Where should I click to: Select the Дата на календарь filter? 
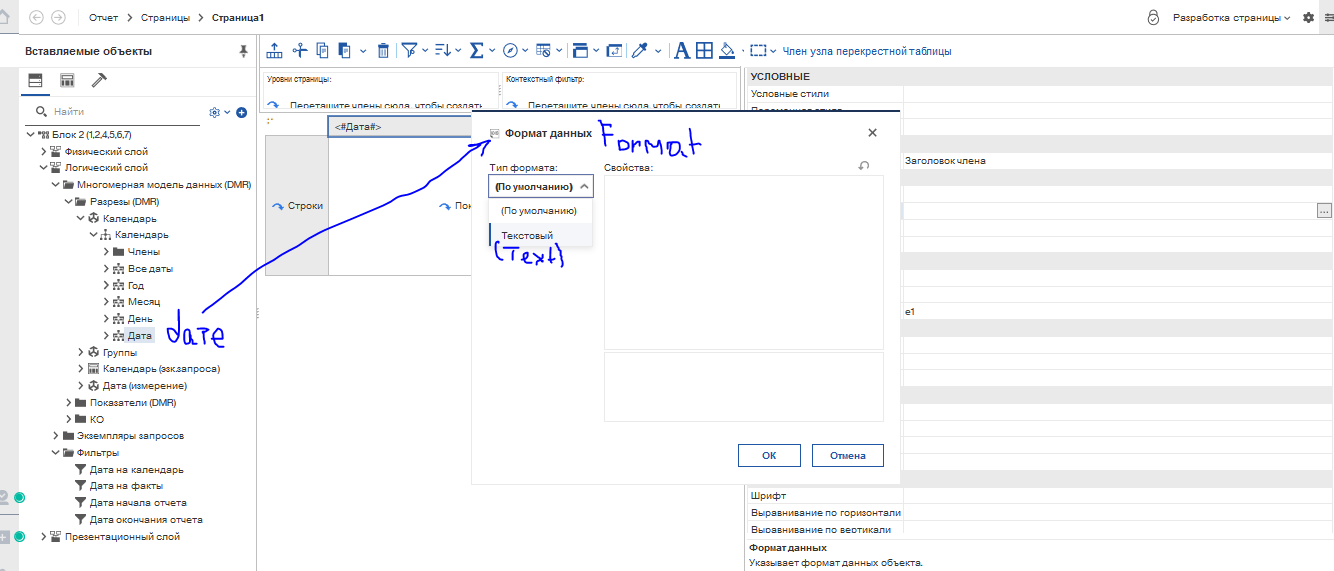(136, 469)
